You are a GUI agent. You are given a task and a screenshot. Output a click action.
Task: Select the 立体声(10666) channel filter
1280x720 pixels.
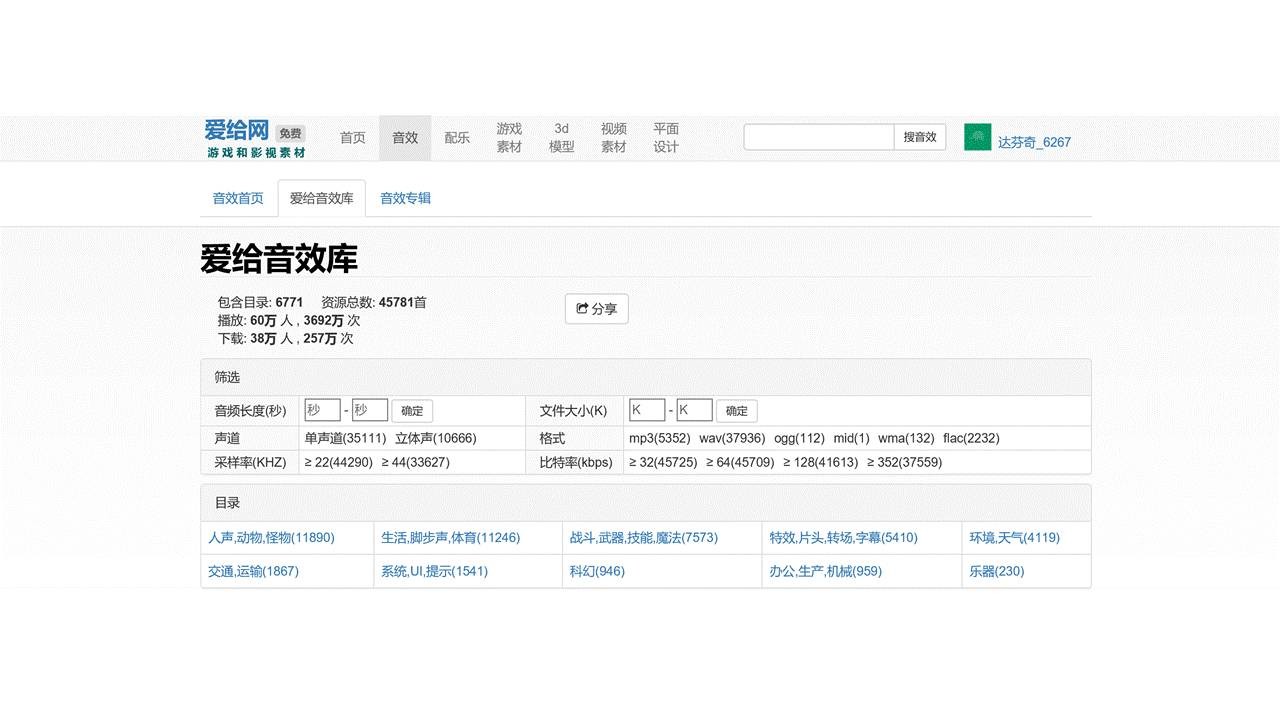pos(436,438)
